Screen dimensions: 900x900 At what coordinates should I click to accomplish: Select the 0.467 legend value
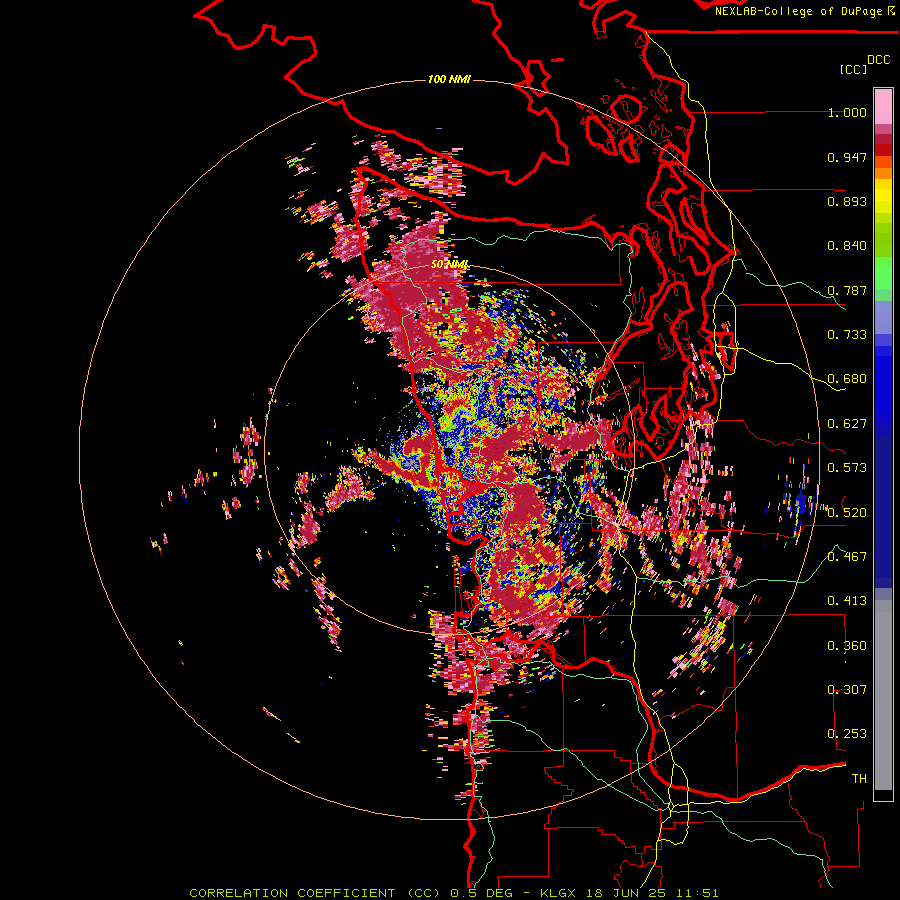(x=847, y=557)
